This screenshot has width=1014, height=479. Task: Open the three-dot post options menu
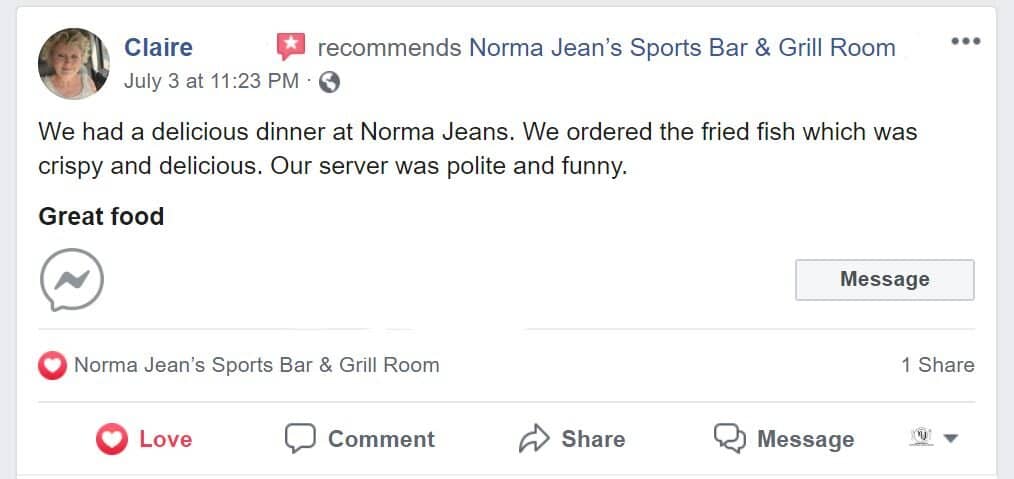tap(965, 42)
